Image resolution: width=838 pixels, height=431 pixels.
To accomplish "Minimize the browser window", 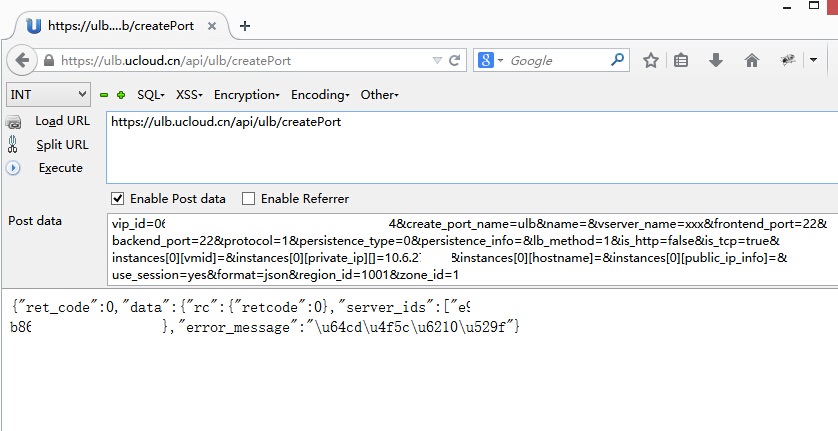I will (x=787, y=7).
